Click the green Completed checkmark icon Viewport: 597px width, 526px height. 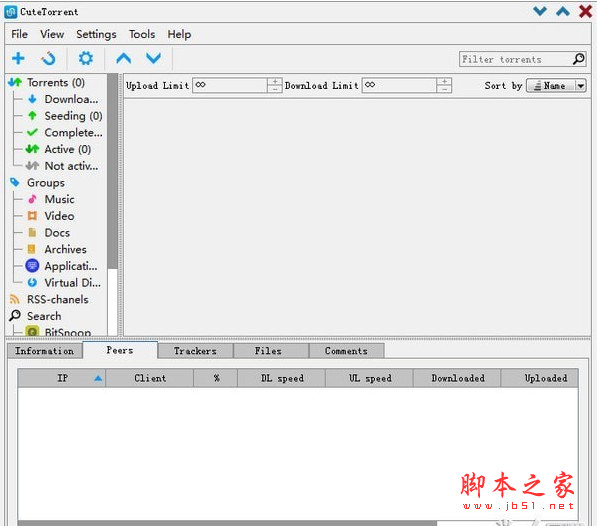(32, 132)
